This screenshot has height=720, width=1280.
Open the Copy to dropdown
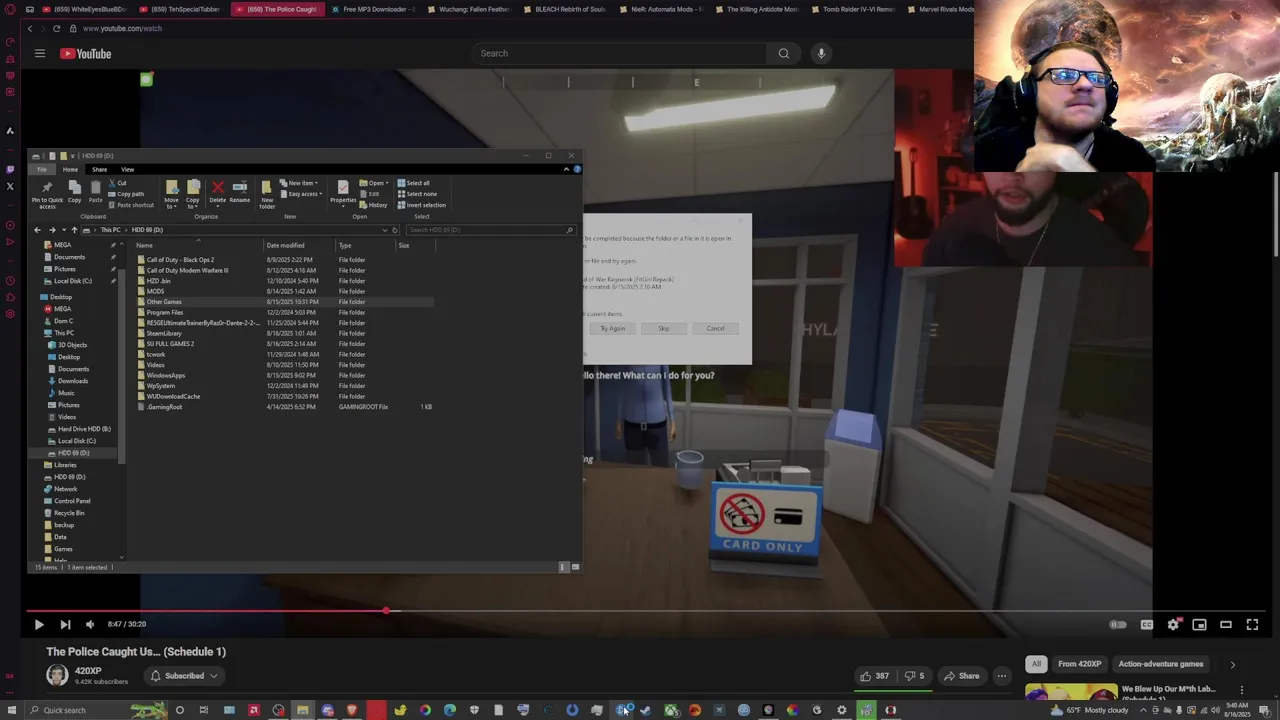193,192
